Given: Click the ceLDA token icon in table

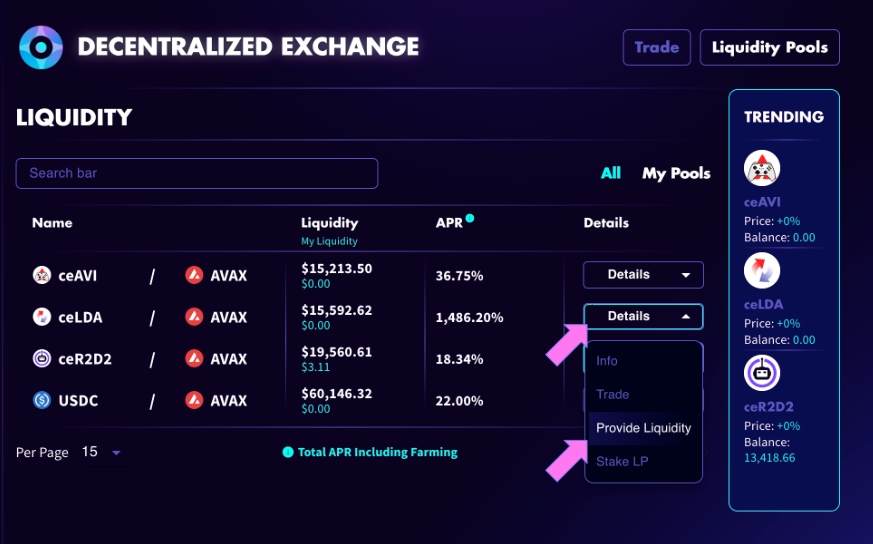Looking at the screenshot, I should click(42, 317).
